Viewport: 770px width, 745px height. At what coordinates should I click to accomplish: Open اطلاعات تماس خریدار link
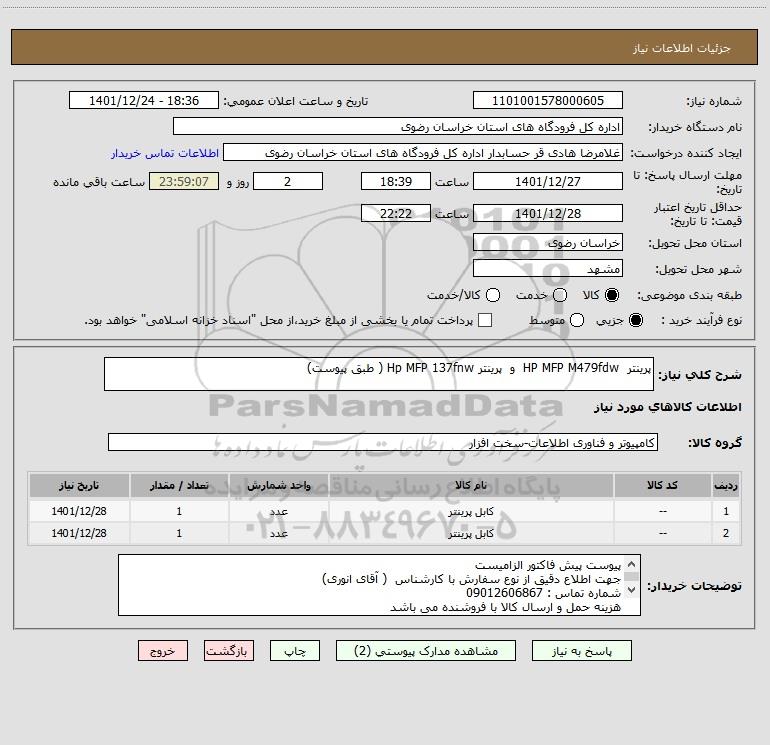click(165, 153)
